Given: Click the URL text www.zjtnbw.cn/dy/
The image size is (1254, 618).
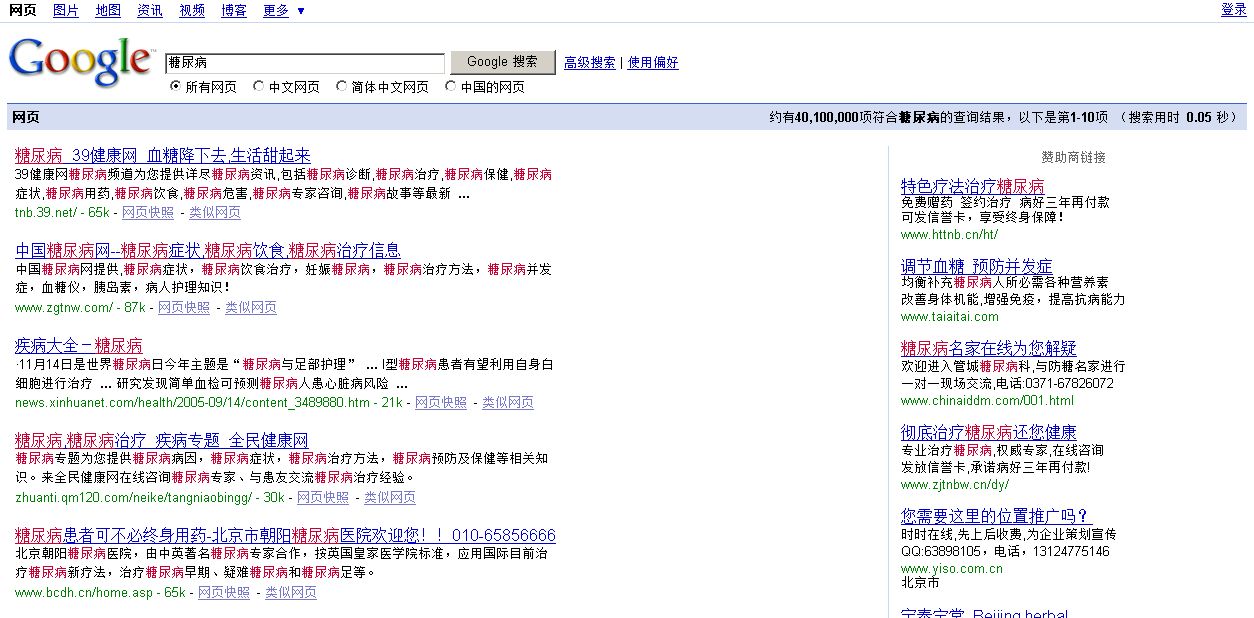Looking at the screenshot, I should click(x=955, y=485).
